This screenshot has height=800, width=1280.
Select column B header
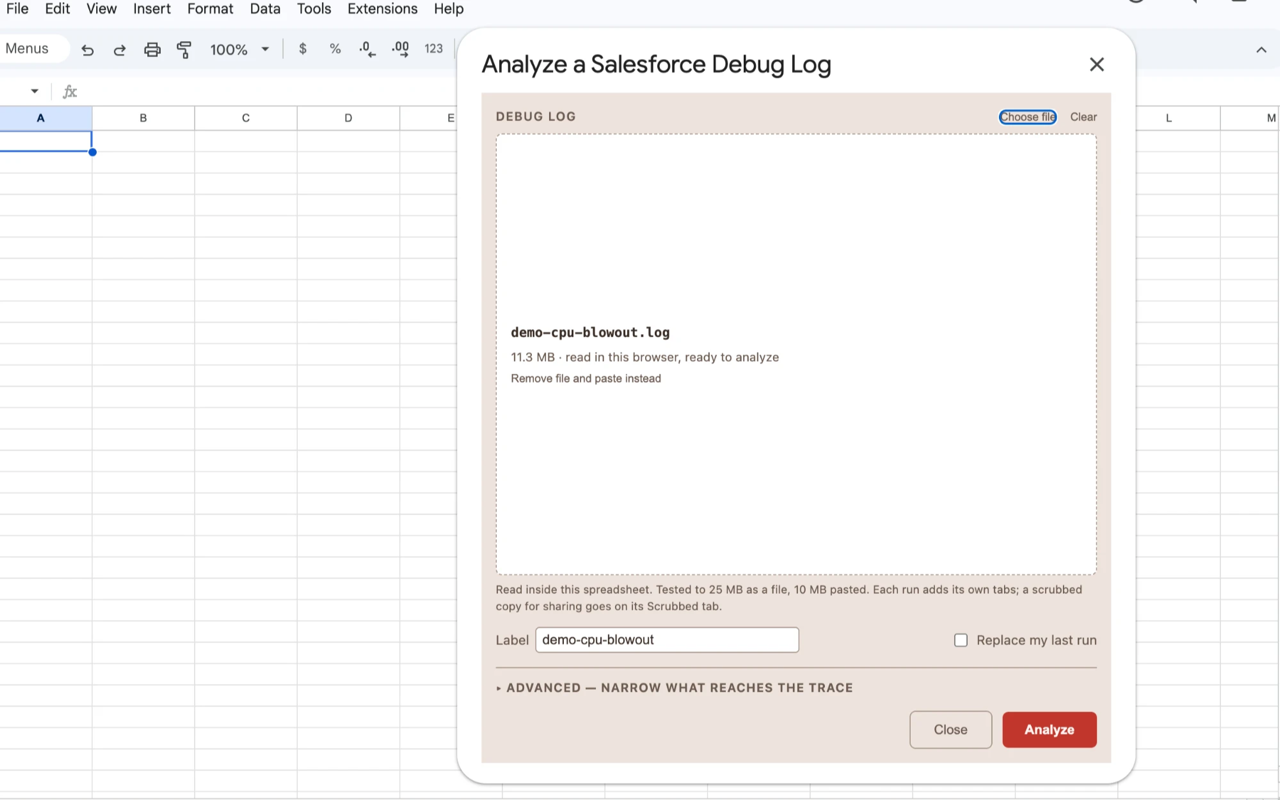(143, 118)
